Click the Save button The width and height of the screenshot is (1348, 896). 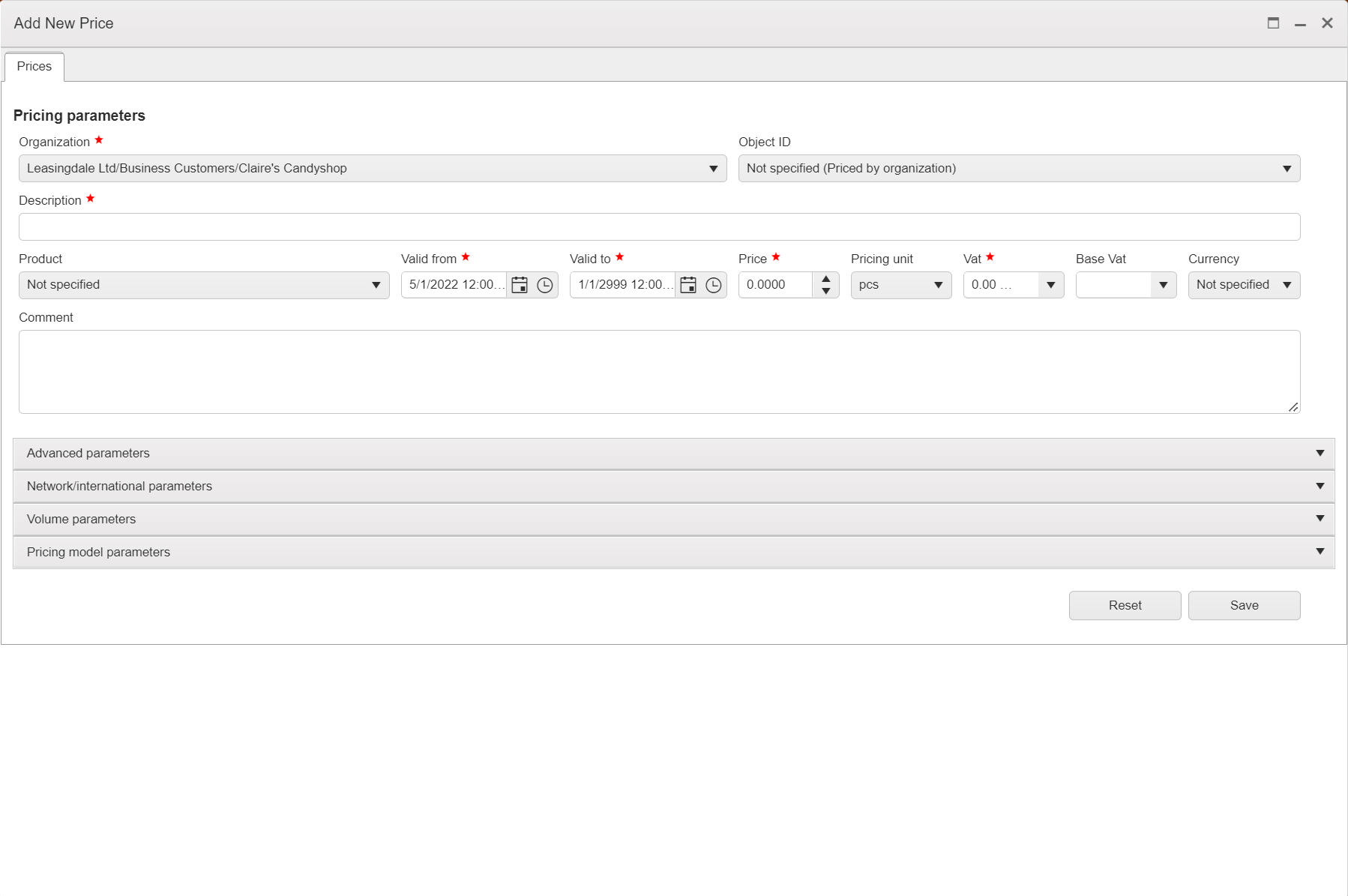click(1244, 605)
